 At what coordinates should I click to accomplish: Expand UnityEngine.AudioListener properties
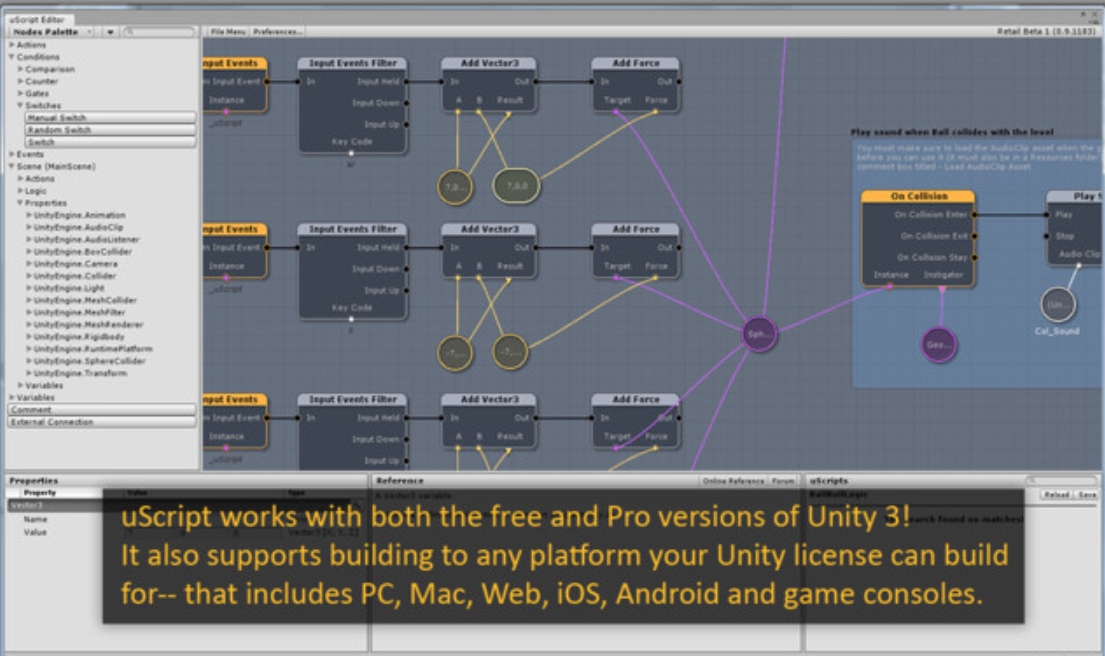[x=29, y=239]
